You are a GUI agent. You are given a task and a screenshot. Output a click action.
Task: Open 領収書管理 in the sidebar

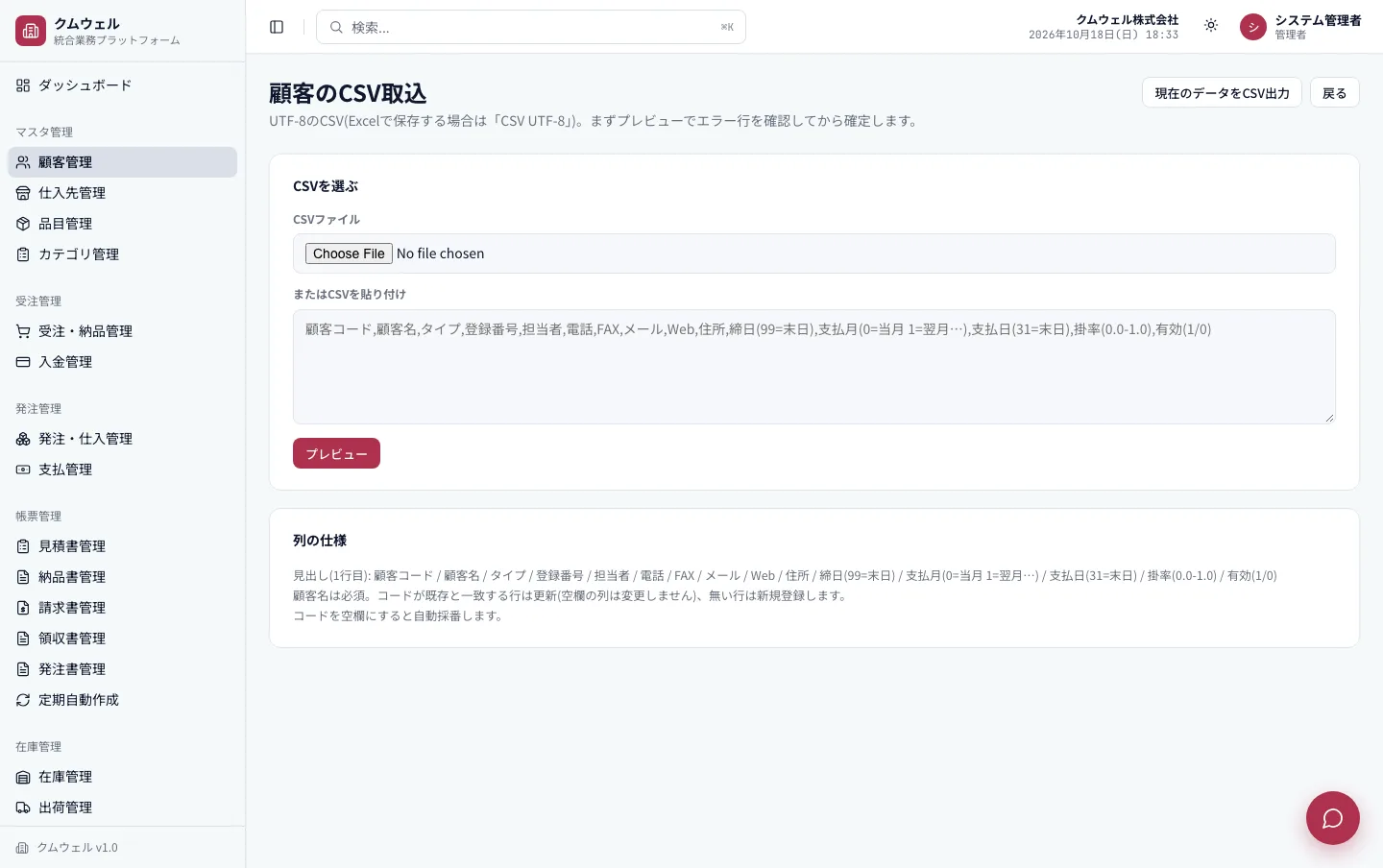(122, 639)
